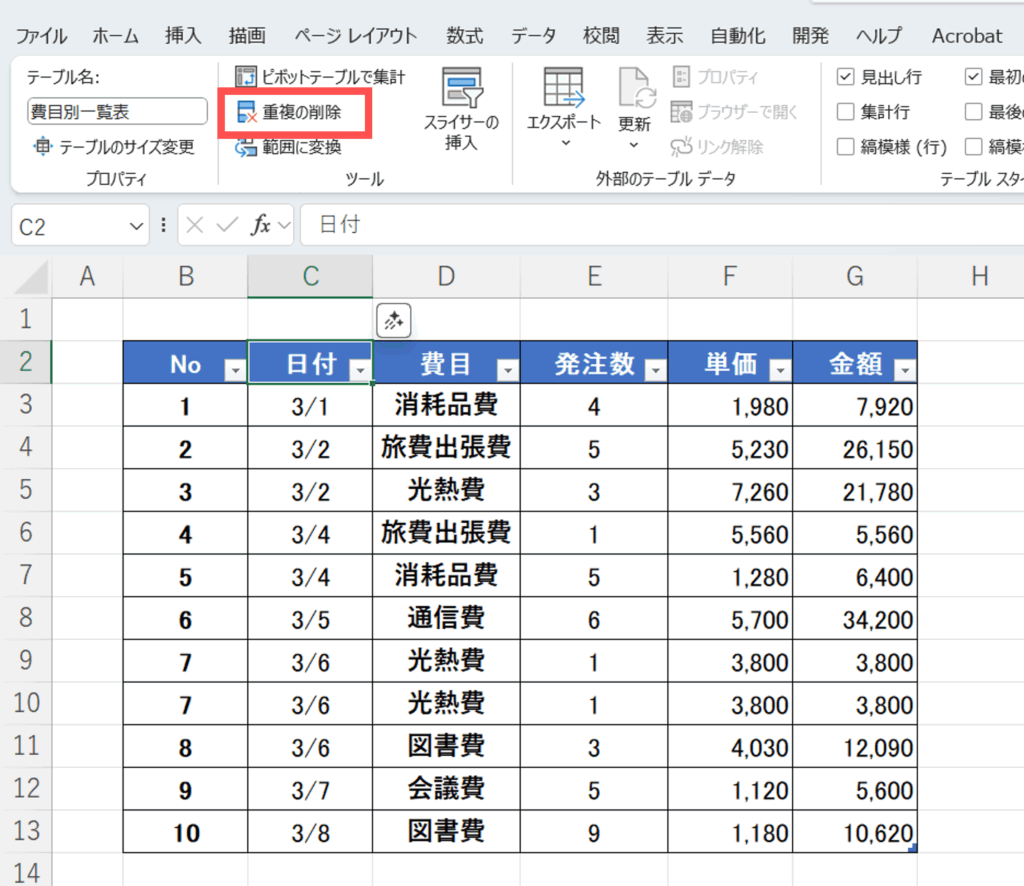Expand the Name Box dropdown arrow
1024x886 pixels.
(x=137, y=227)
